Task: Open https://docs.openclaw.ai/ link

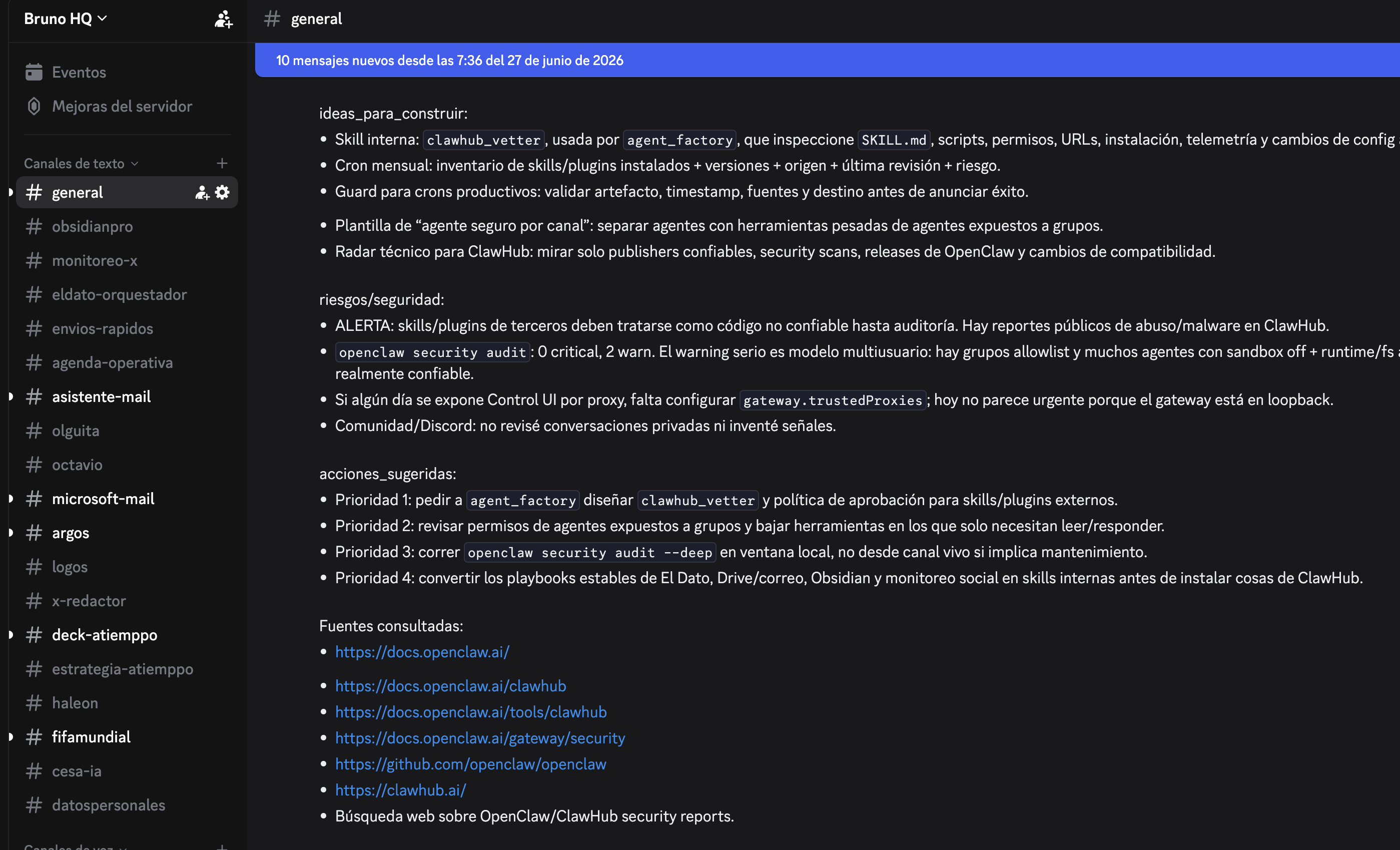Action: point(422,652)
